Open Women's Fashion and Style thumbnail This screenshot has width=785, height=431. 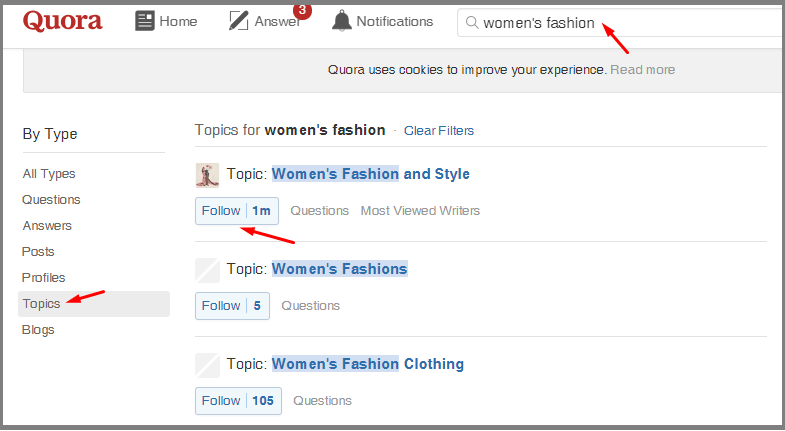(207, 175)
